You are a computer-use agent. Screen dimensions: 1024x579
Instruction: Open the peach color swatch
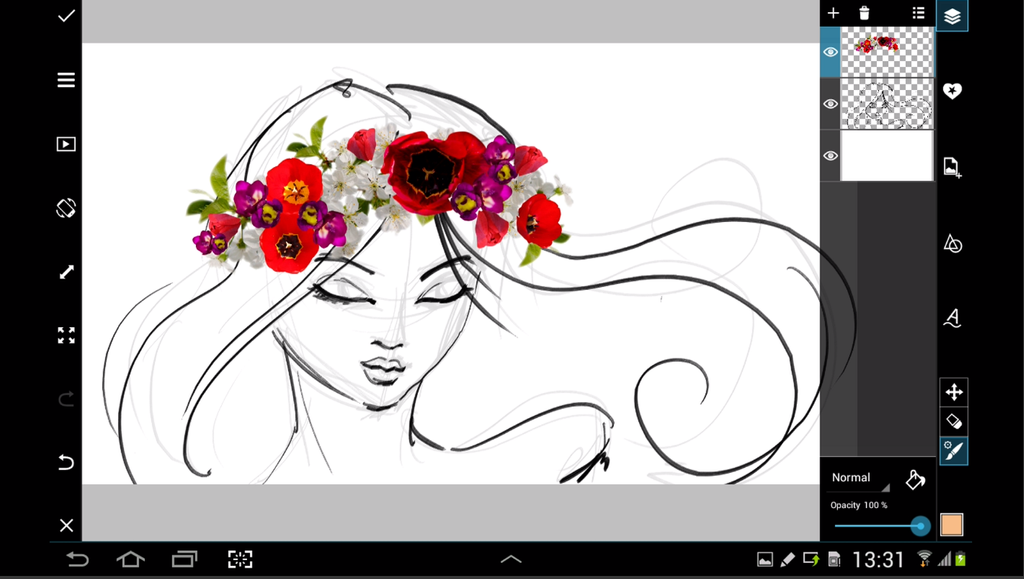pos(952,525)
